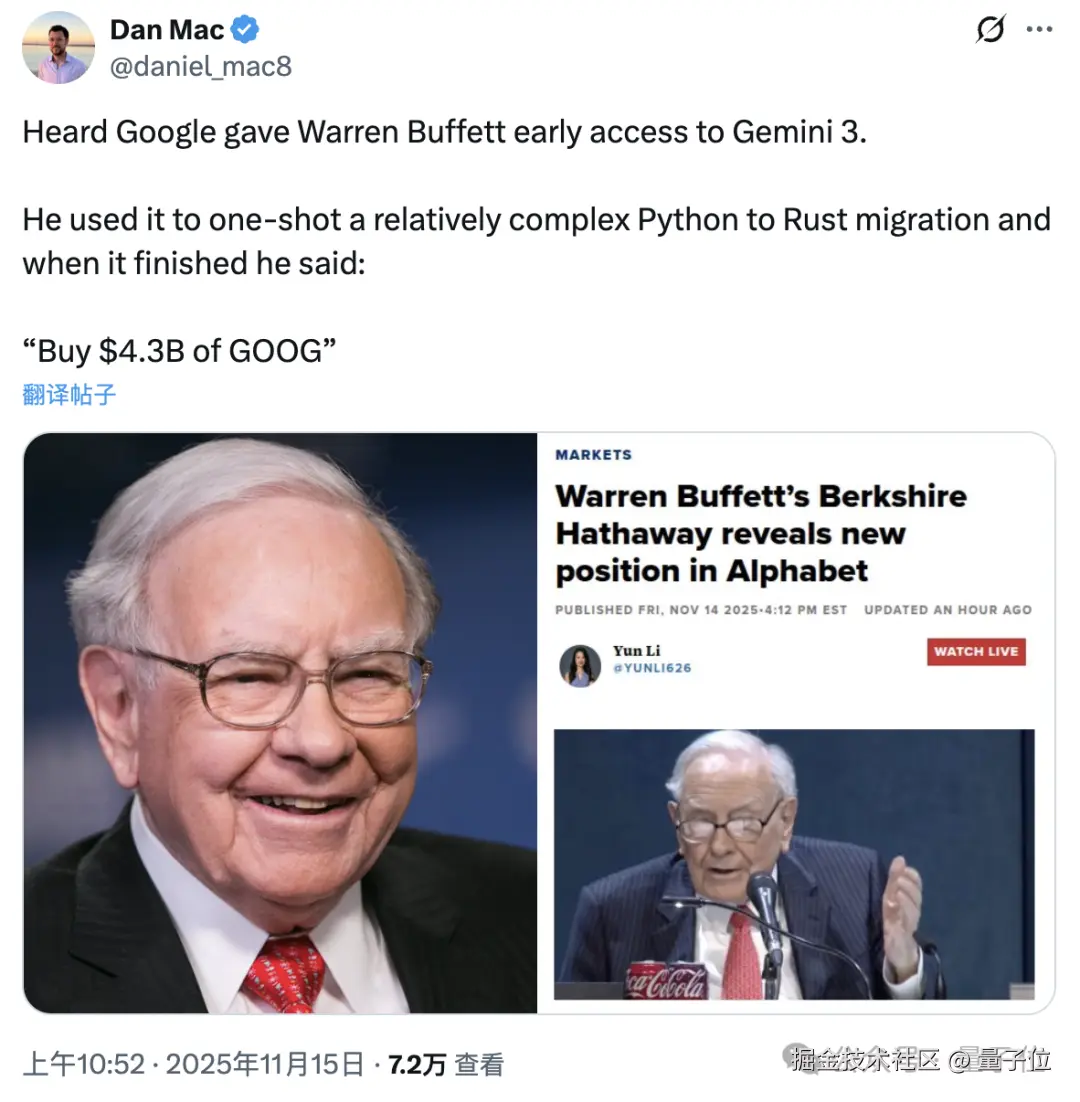Click the 翻译帖子 translate link
The image size is (1080, 1102).
pyautogui.click(x=69, y=394)
